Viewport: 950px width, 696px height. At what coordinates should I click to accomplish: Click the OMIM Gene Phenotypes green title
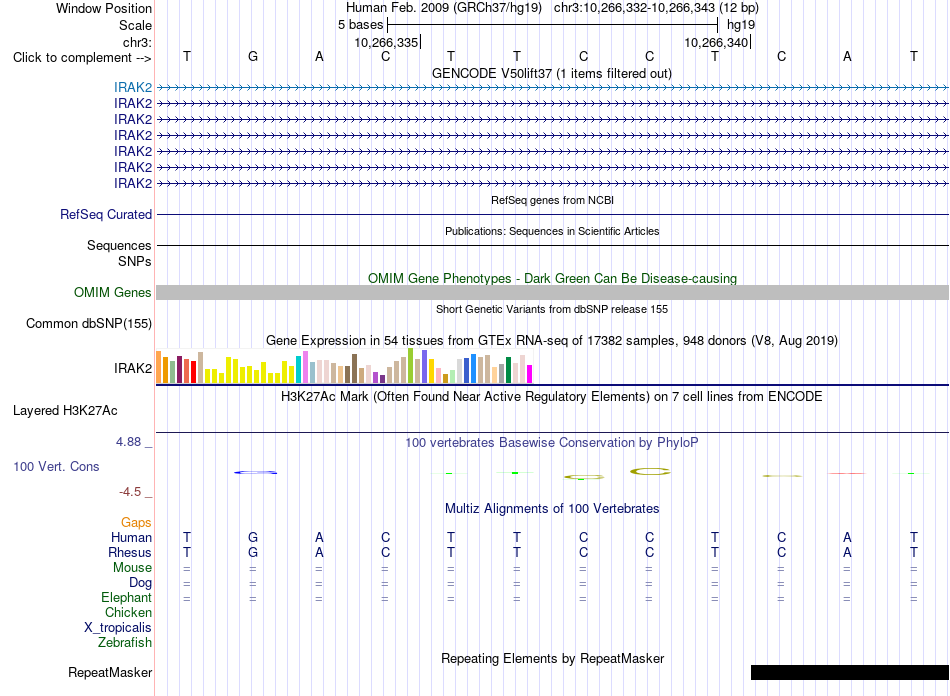553,278
